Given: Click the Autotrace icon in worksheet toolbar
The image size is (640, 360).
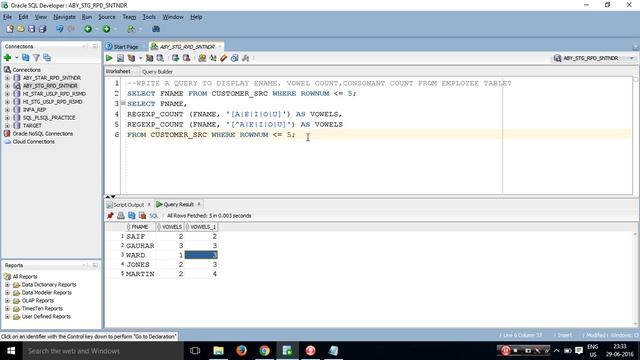Looking at the screenshot, I should tap(149, 58).
